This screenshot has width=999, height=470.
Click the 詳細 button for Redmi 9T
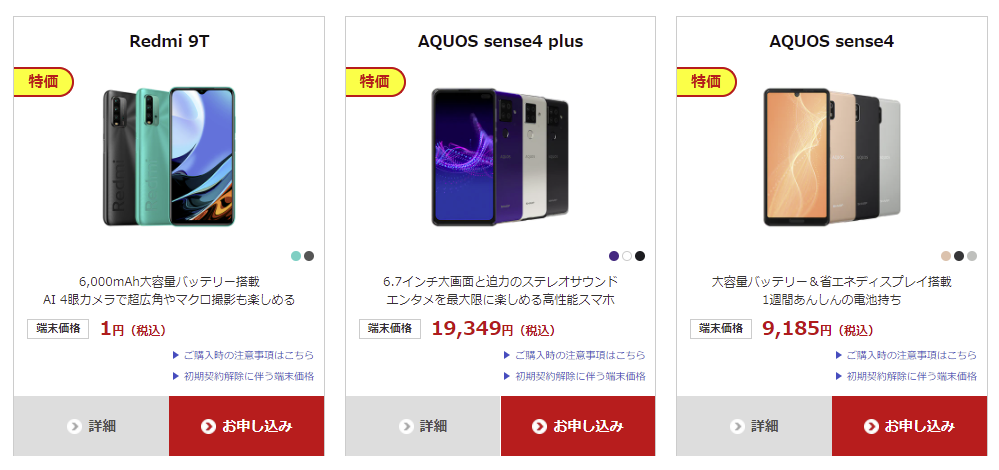pyautogui.click(x=91, y=426)
